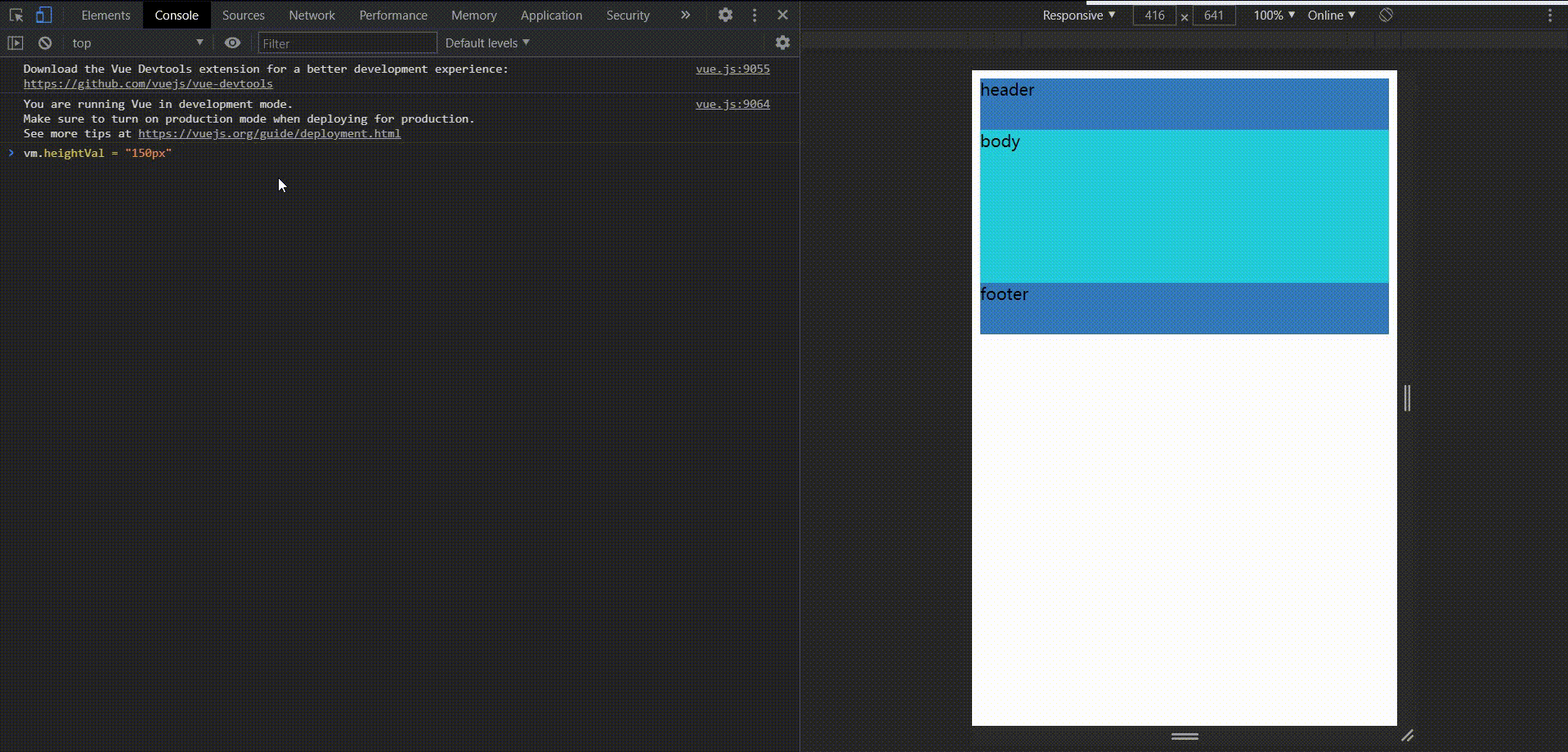Grab the right viewport resize handle
This screenshot has height=752, width=1568.
click(x=1407, y=398)
